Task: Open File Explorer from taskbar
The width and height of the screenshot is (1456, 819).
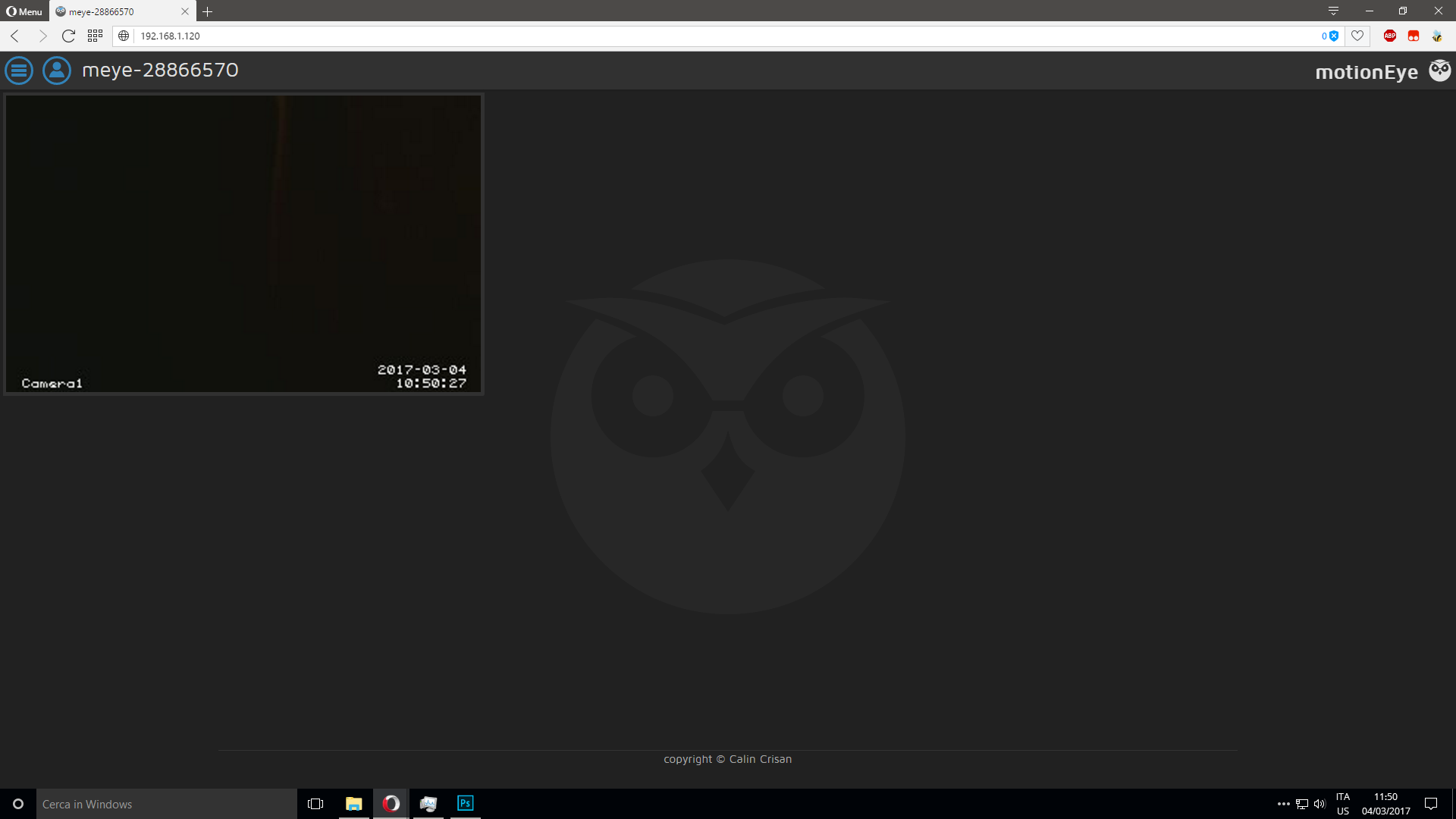Action: click(x=353, y=804)
